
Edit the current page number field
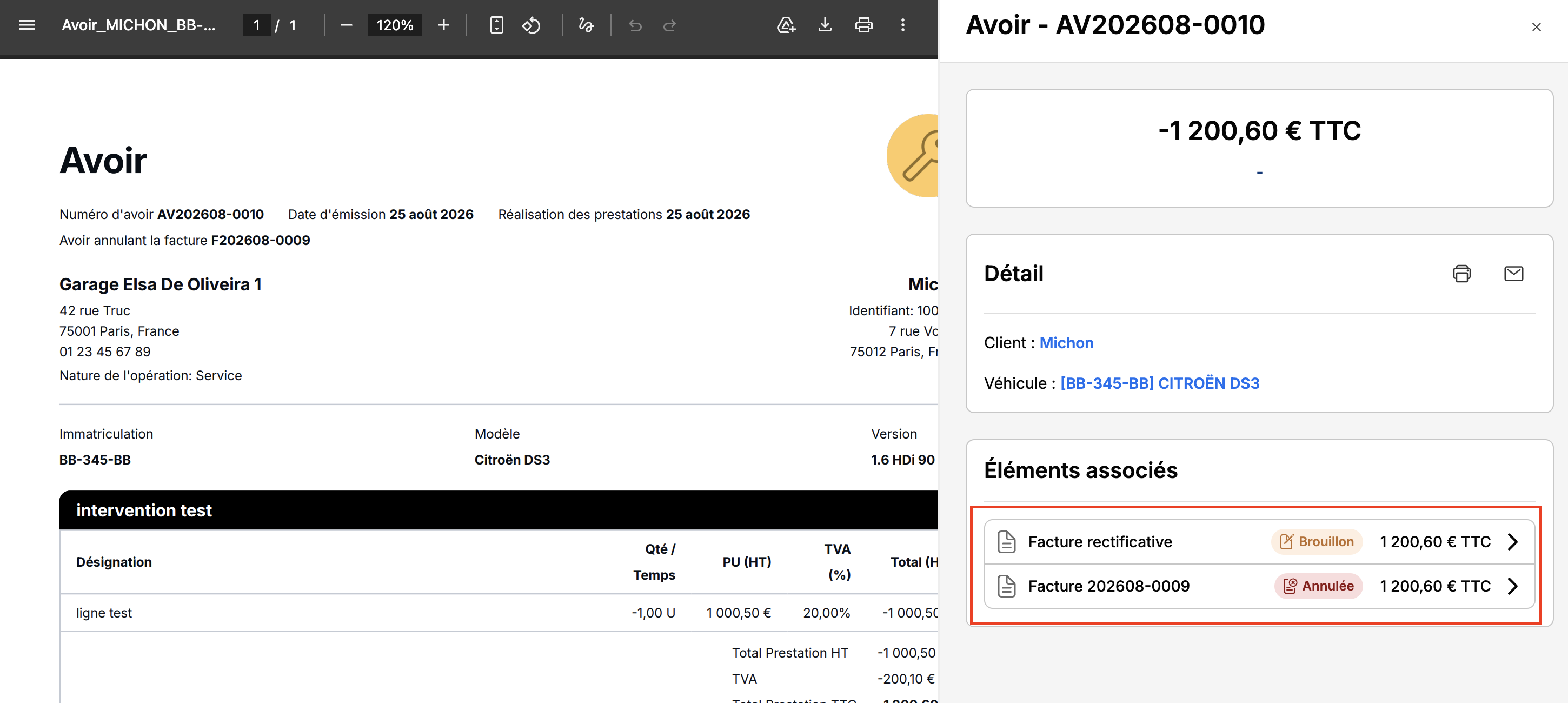click(x=256, y=25)
